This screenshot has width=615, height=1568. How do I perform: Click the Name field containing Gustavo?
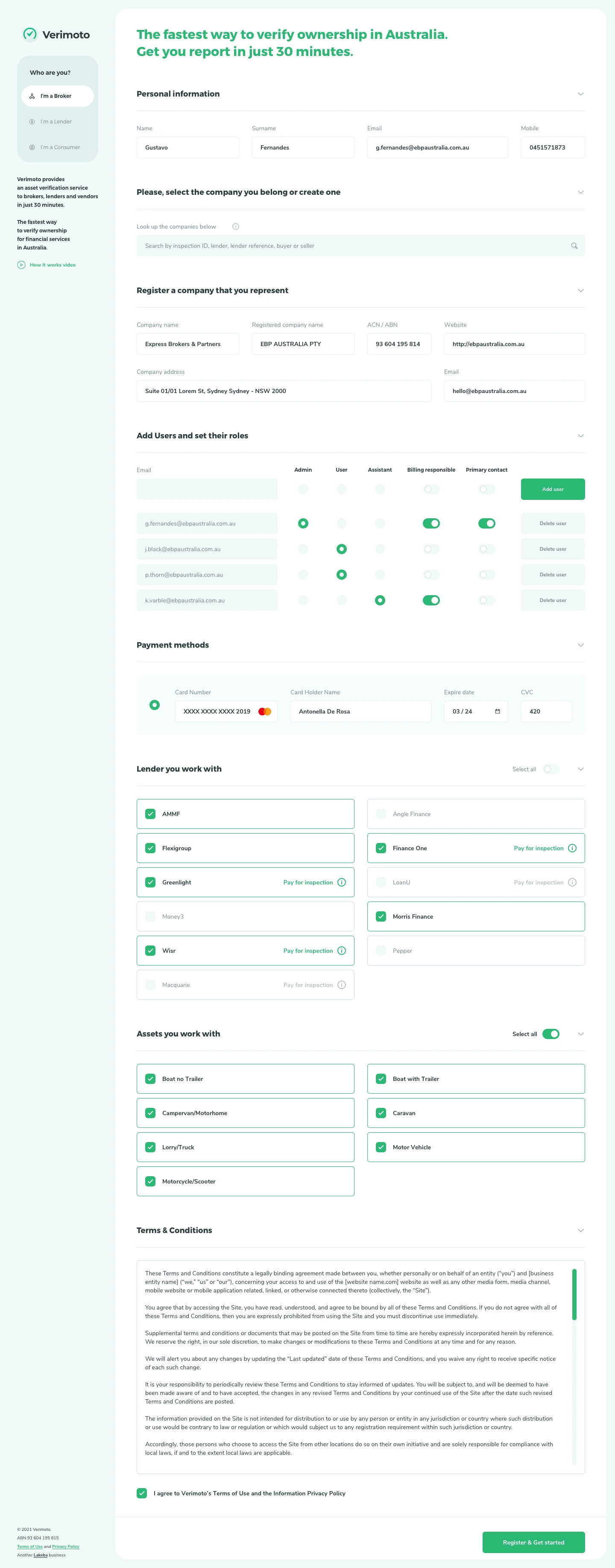(x=188, y=147)
